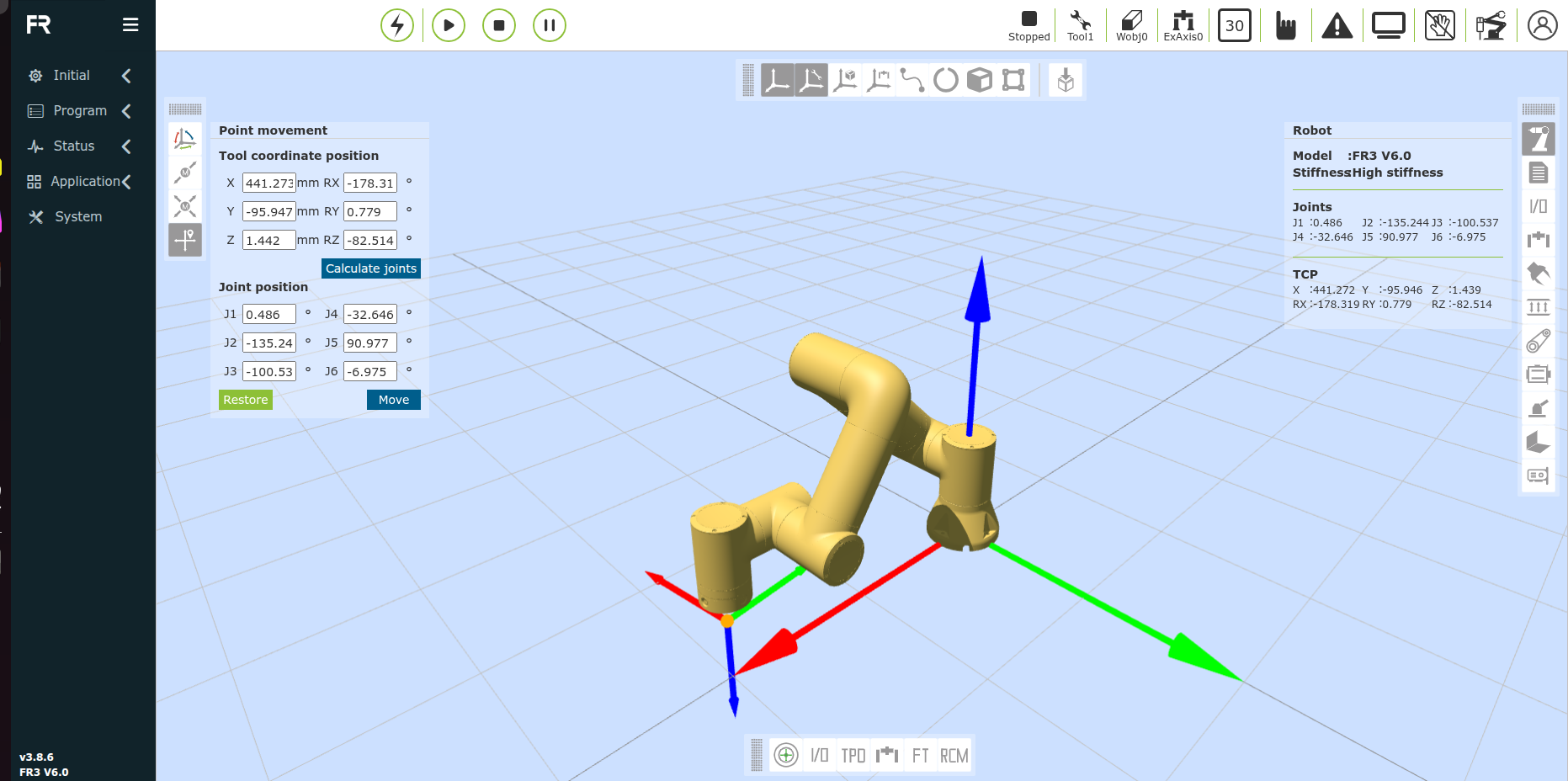Open the user account profile icon
This screenshot has width=1568, height=781.
(x=1542, y=25)
